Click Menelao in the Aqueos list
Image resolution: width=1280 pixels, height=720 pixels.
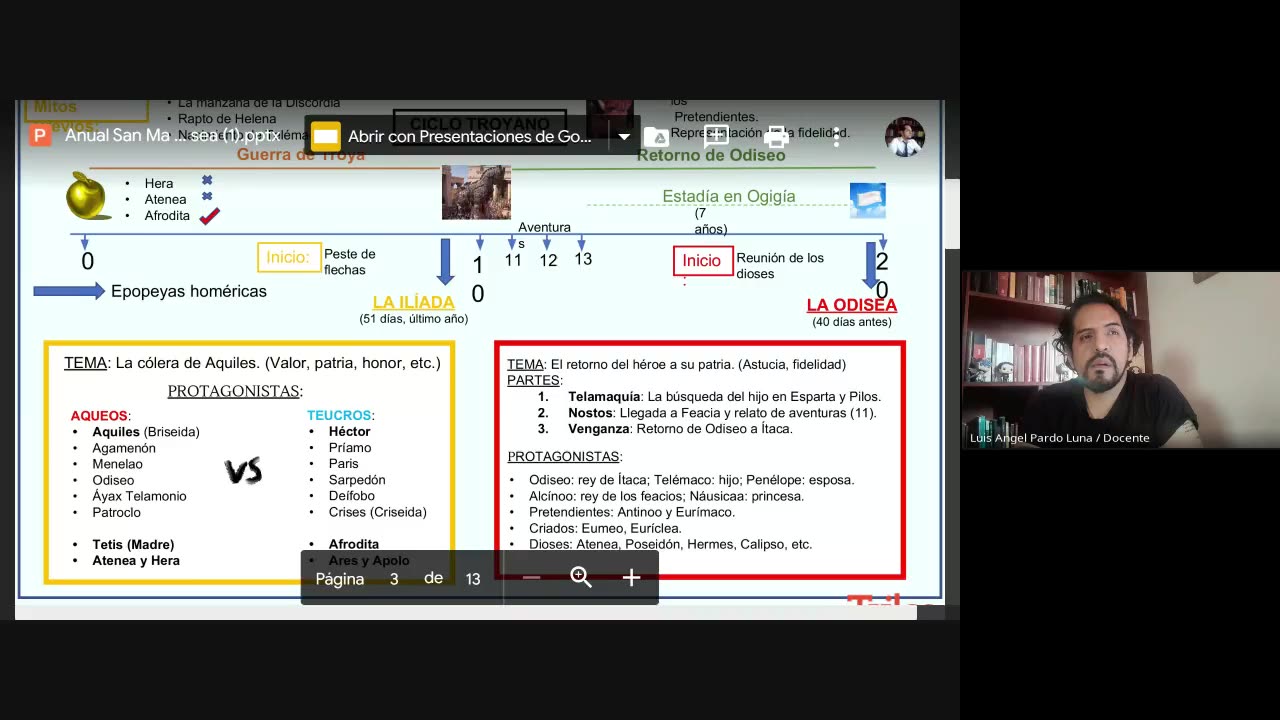[x=117, y=464]
